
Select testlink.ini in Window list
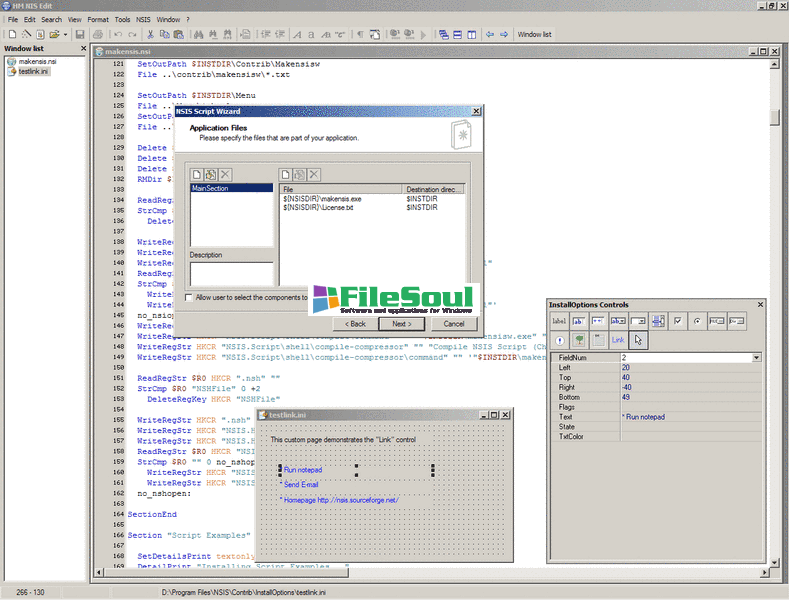[x=34, y=72]
